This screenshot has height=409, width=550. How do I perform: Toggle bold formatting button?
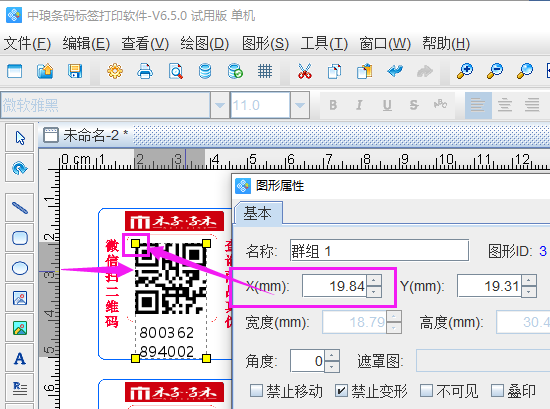tap(333, 105)
